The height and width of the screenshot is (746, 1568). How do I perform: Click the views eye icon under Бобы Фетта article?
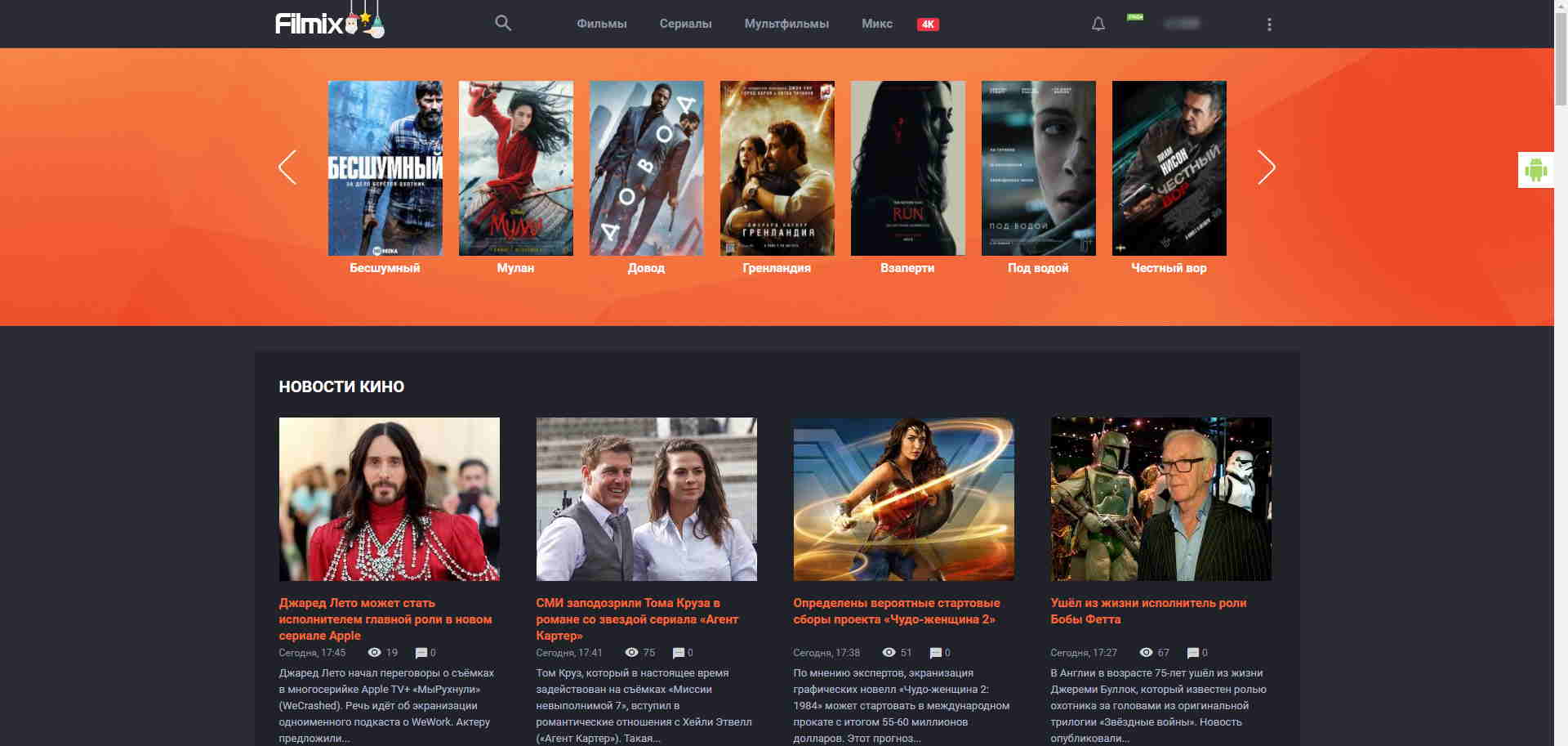[x=1147, y=653]
